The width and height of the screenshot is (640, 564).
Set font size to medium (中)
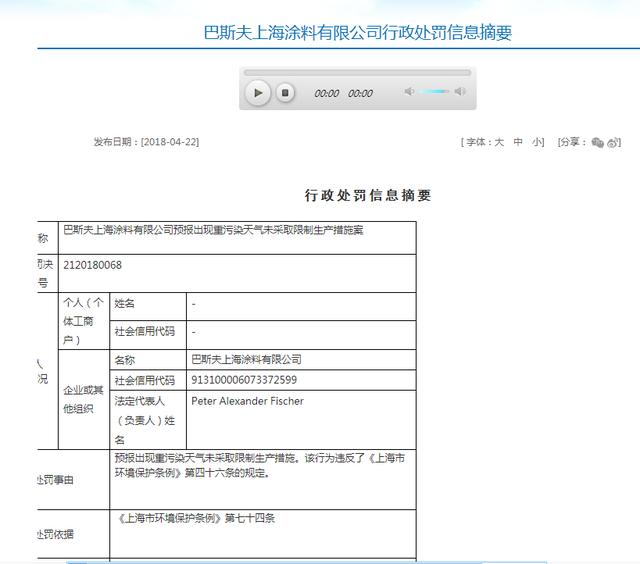point(518,142)
